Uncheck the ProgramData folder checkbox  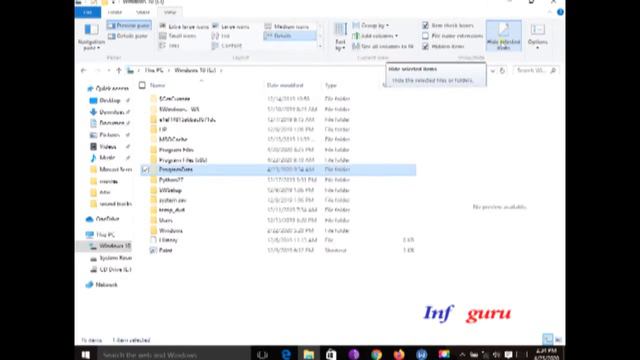coord(145,170)
